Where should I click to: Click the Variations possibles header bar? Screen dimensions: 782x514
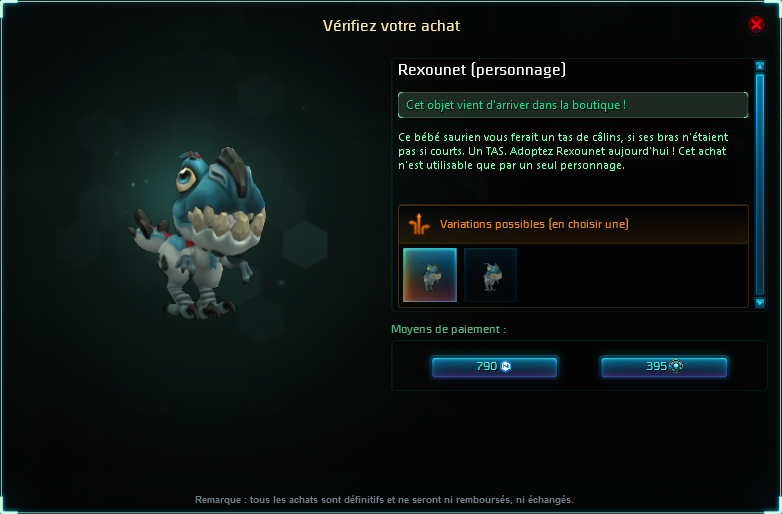[x=573, y=224]
